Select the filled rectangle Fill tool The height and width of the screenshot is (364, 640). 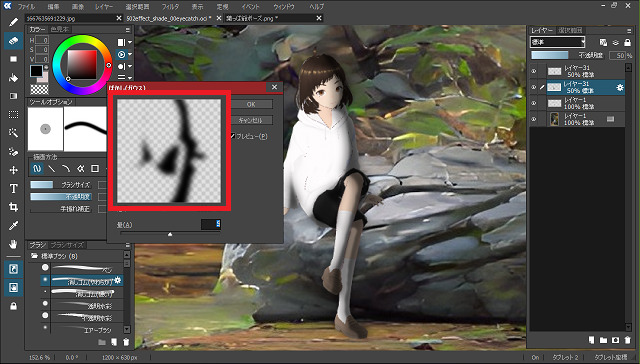point(13,59)
